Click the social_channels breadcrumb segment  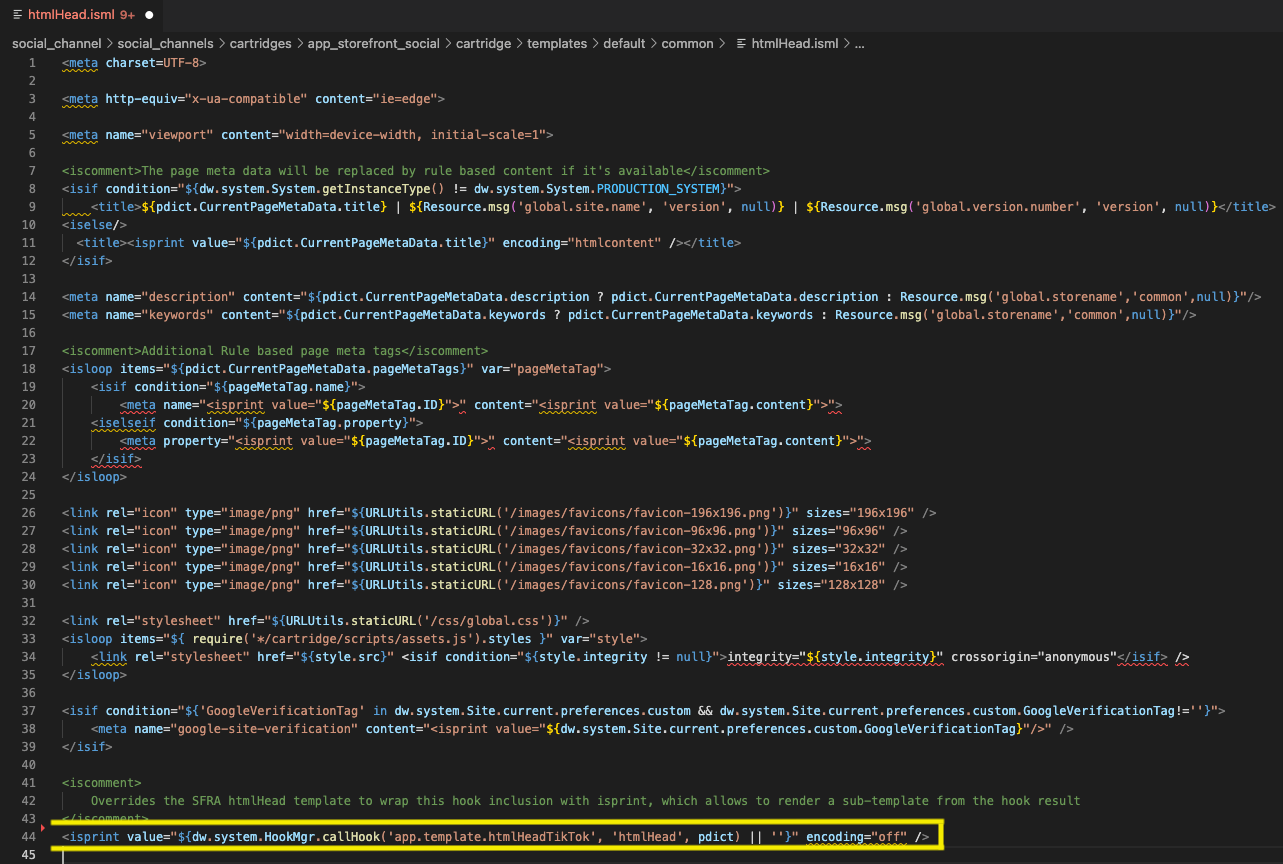(x=165, y=44)
